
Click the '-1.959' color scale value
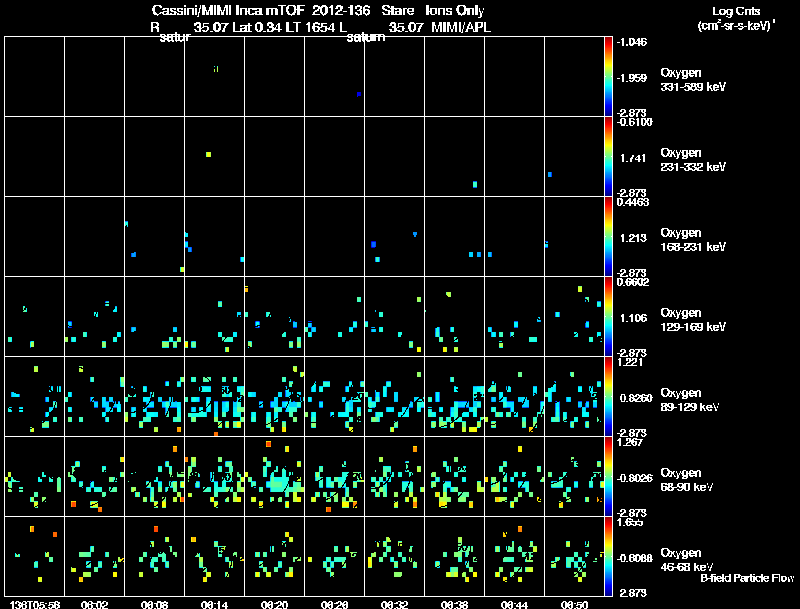click(632, 78)
